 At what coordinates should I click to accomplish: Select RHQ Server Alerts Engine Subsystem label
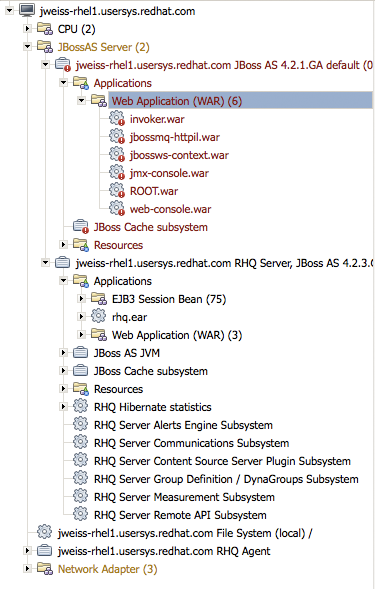(x=183, y=425)
